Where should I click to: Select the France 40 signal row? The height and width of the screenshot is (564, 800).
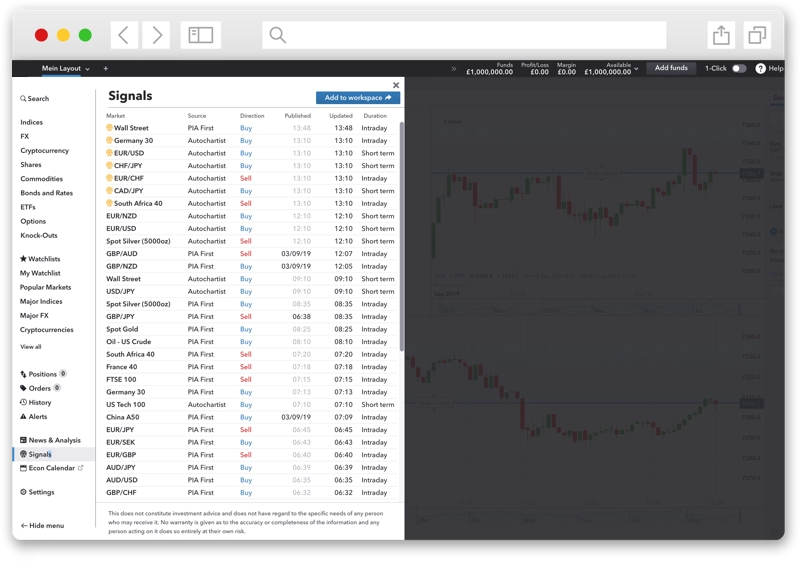pyautogui.click(x=250, y=366)
